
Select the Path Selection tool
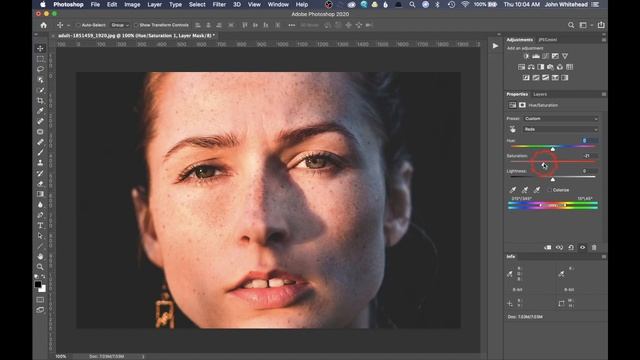40,236
